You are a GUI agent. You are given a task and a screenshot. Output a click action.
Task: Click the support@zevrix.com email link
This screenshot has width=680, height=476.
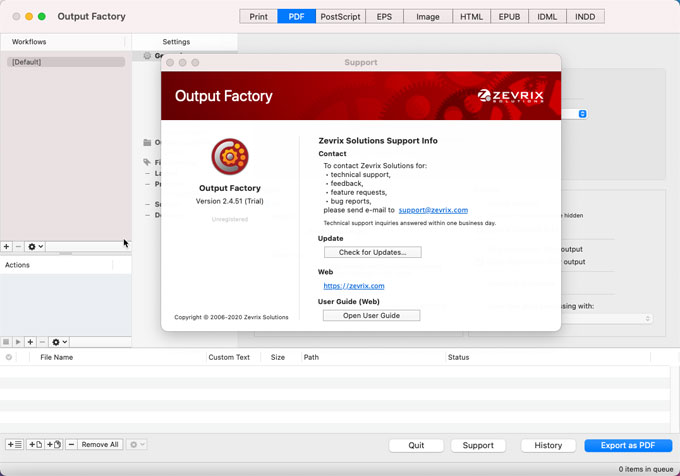[433, 210]
